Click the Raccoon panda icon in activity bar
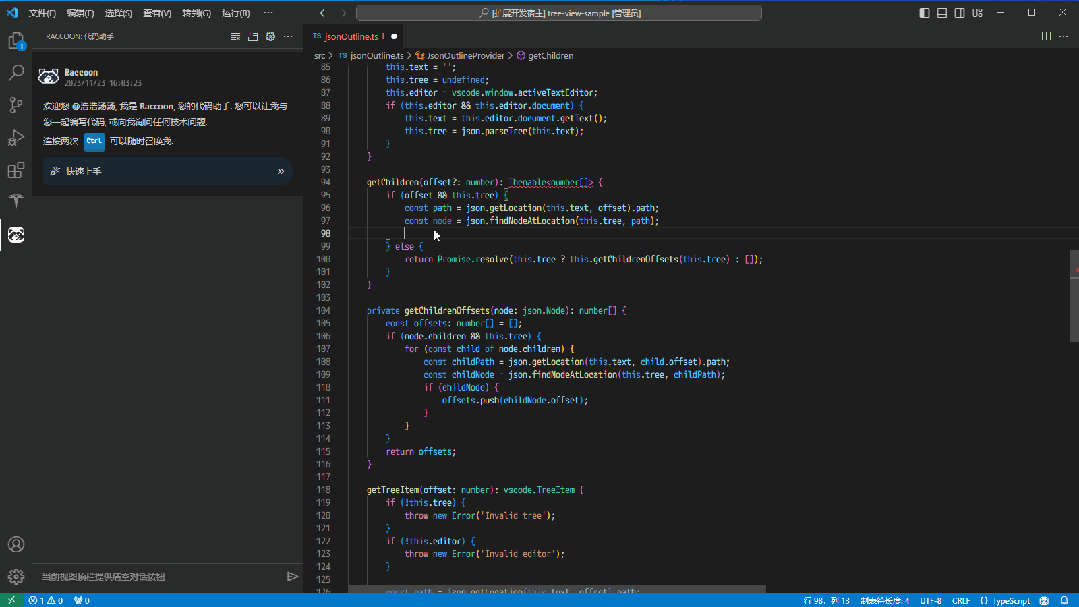The height and width of the screenshot is (607, 1079). [16, 235]
